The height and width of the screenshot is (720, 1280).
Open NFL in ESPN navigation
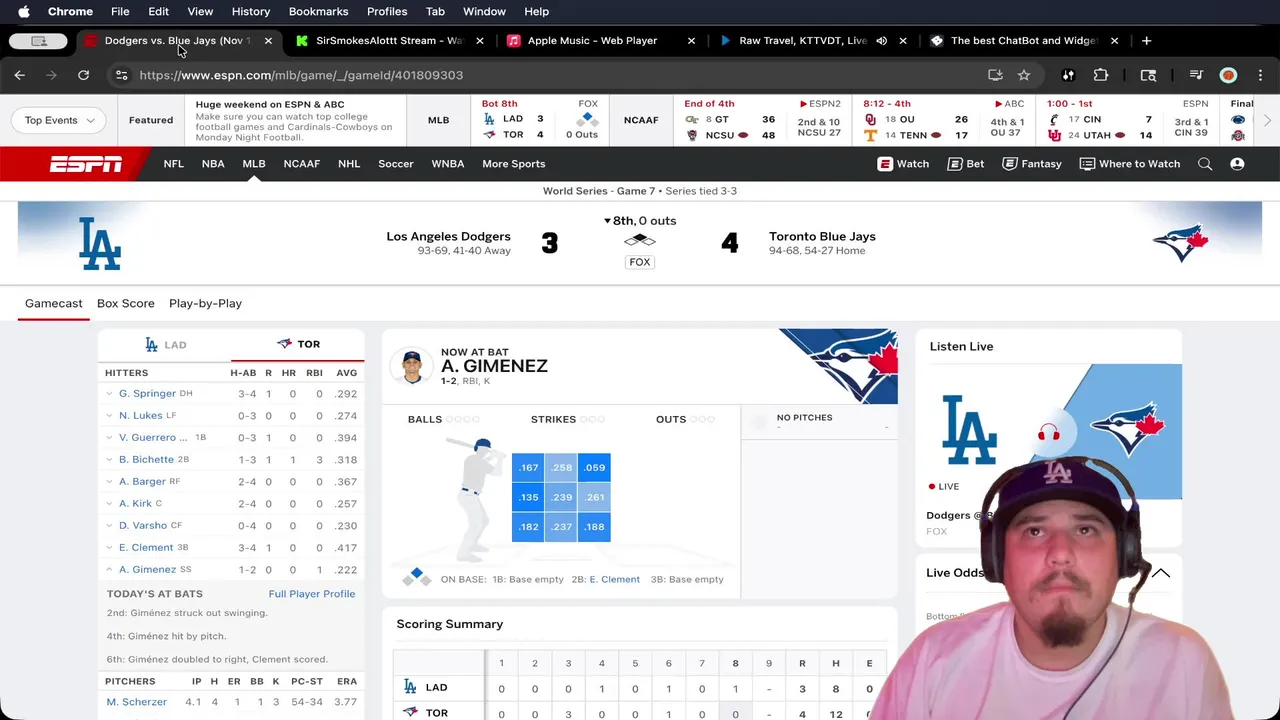click(x=174, y=164)
